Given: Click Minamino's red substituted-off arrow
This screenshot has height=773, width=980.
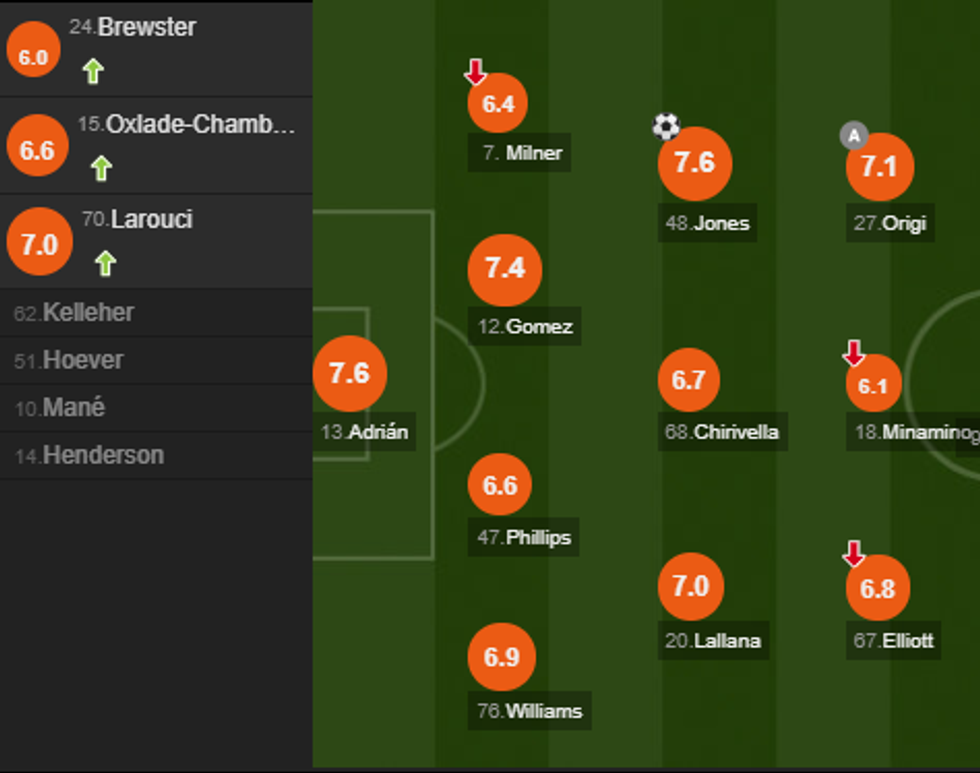Looking at the screenshot, I should 853,352.
